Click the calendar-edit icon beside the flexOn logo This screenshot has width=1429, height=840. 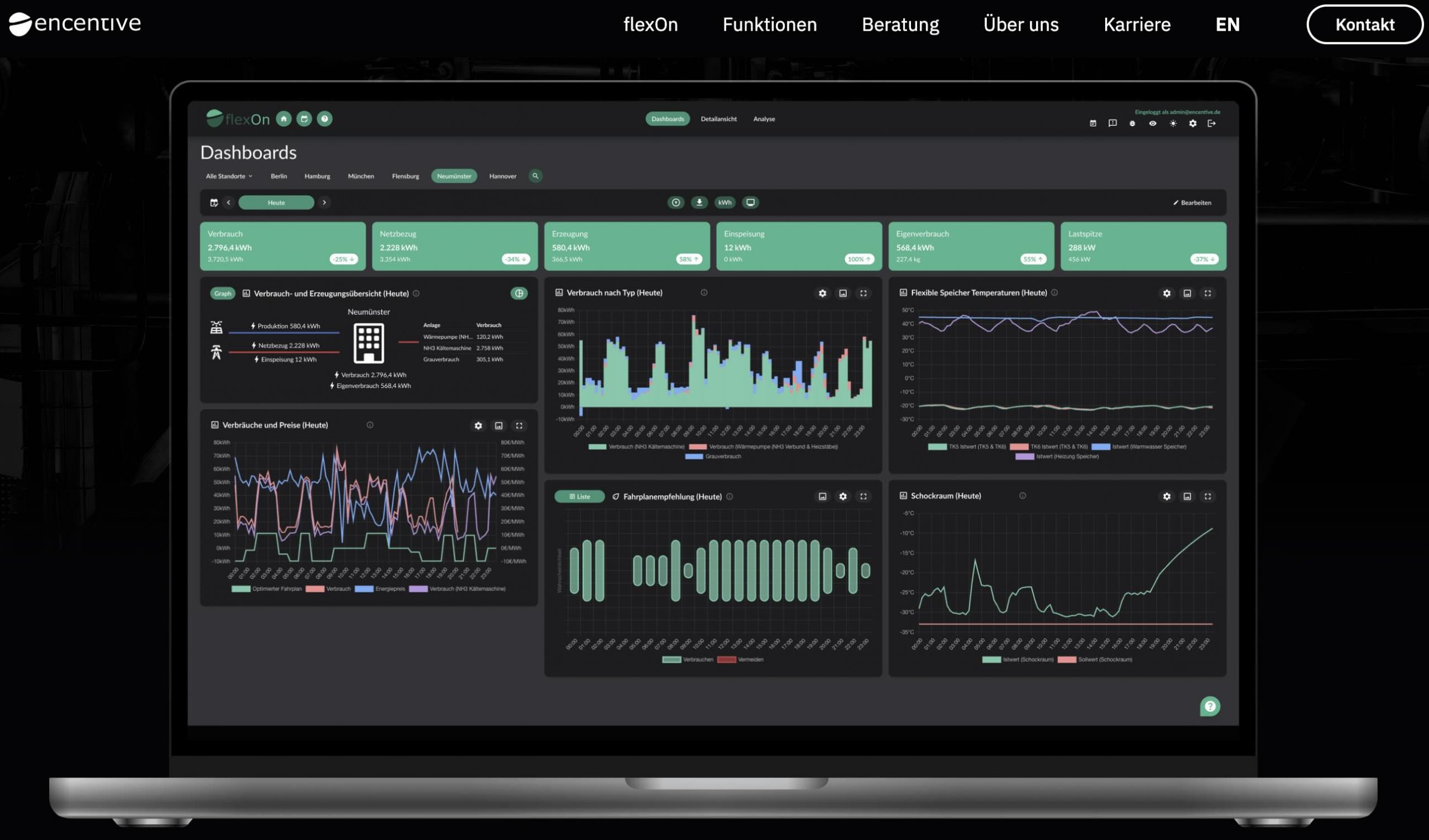[x=304, y=118]
